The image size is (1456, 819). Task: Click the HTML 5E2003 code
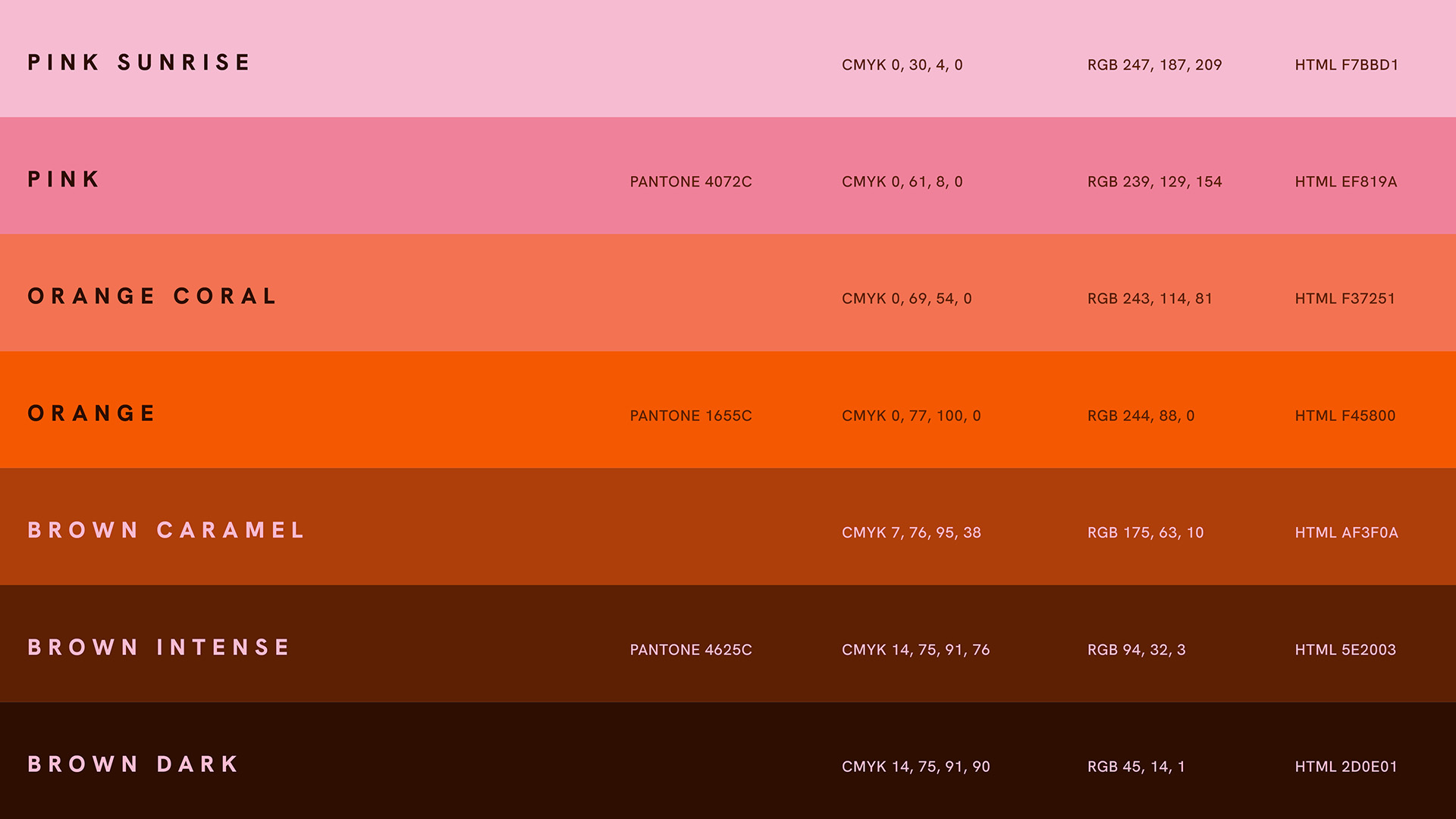tap(1345, 650)
